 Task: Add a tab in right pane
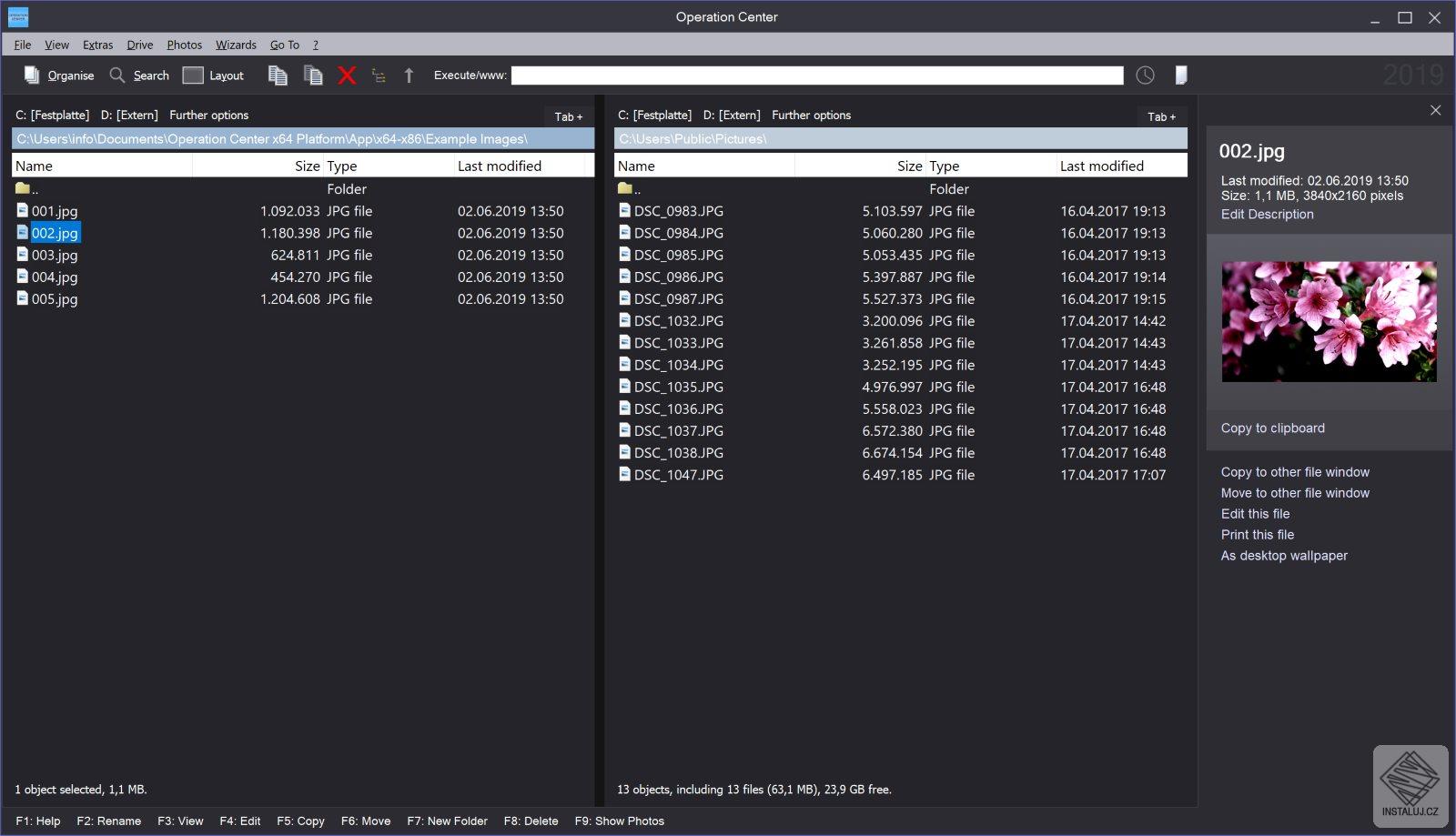point(1162,116)
